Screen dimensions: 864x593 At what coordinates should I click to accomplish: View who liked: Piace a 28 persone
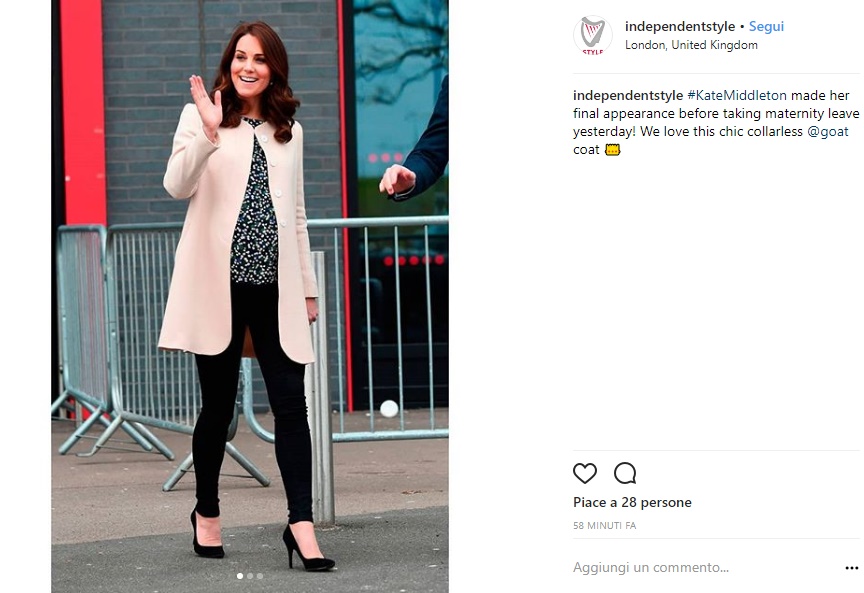[x=632, y=503]
